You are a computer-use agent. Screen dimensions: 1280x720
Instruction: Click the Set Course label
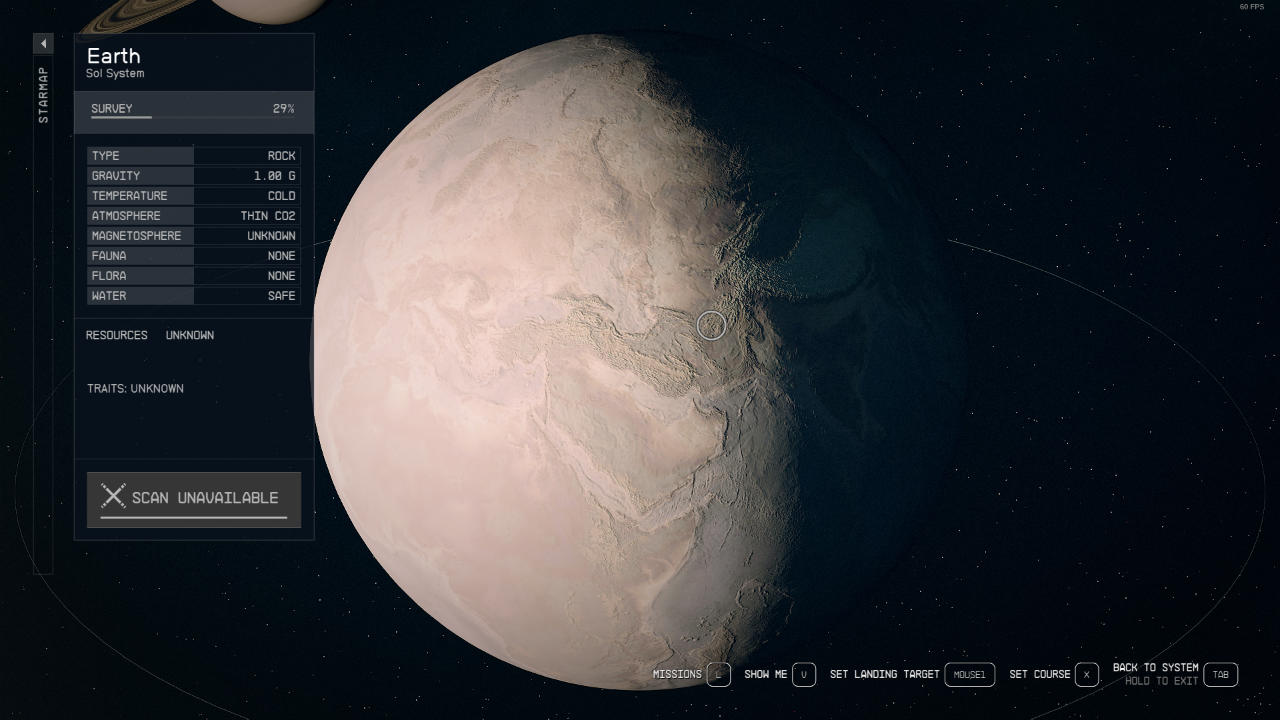1039,675
